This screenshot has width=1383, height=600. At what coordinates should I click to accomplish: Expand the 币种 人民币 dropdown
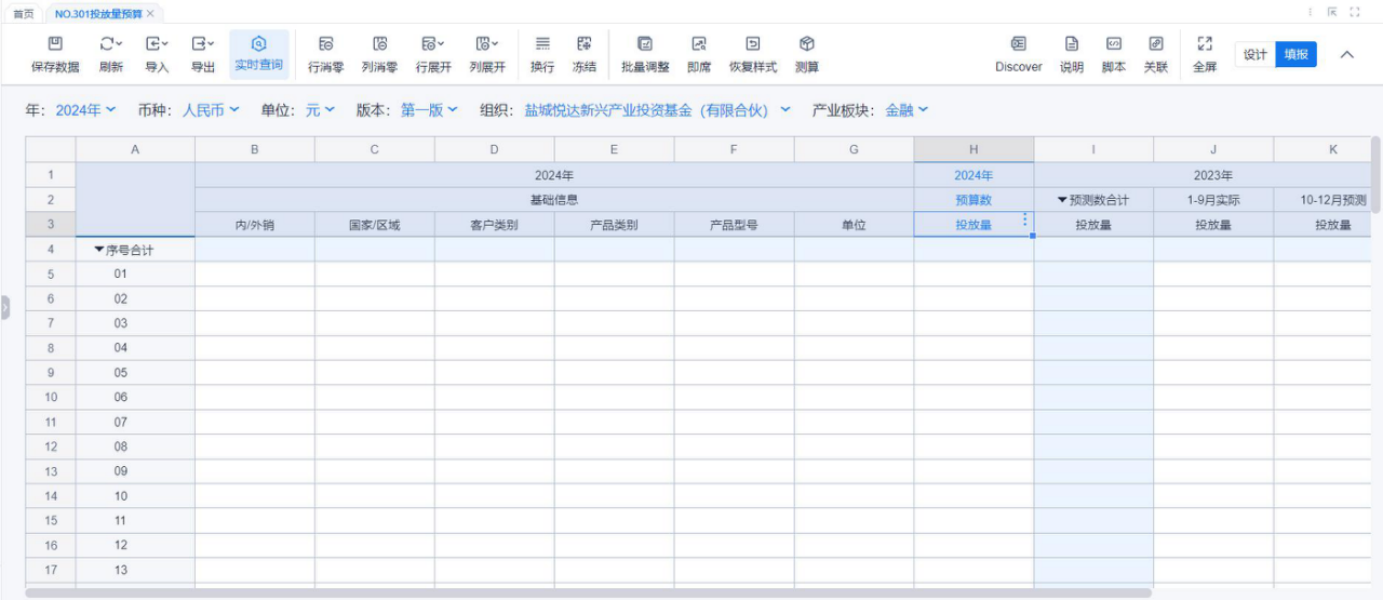click(x=210, y=110)
